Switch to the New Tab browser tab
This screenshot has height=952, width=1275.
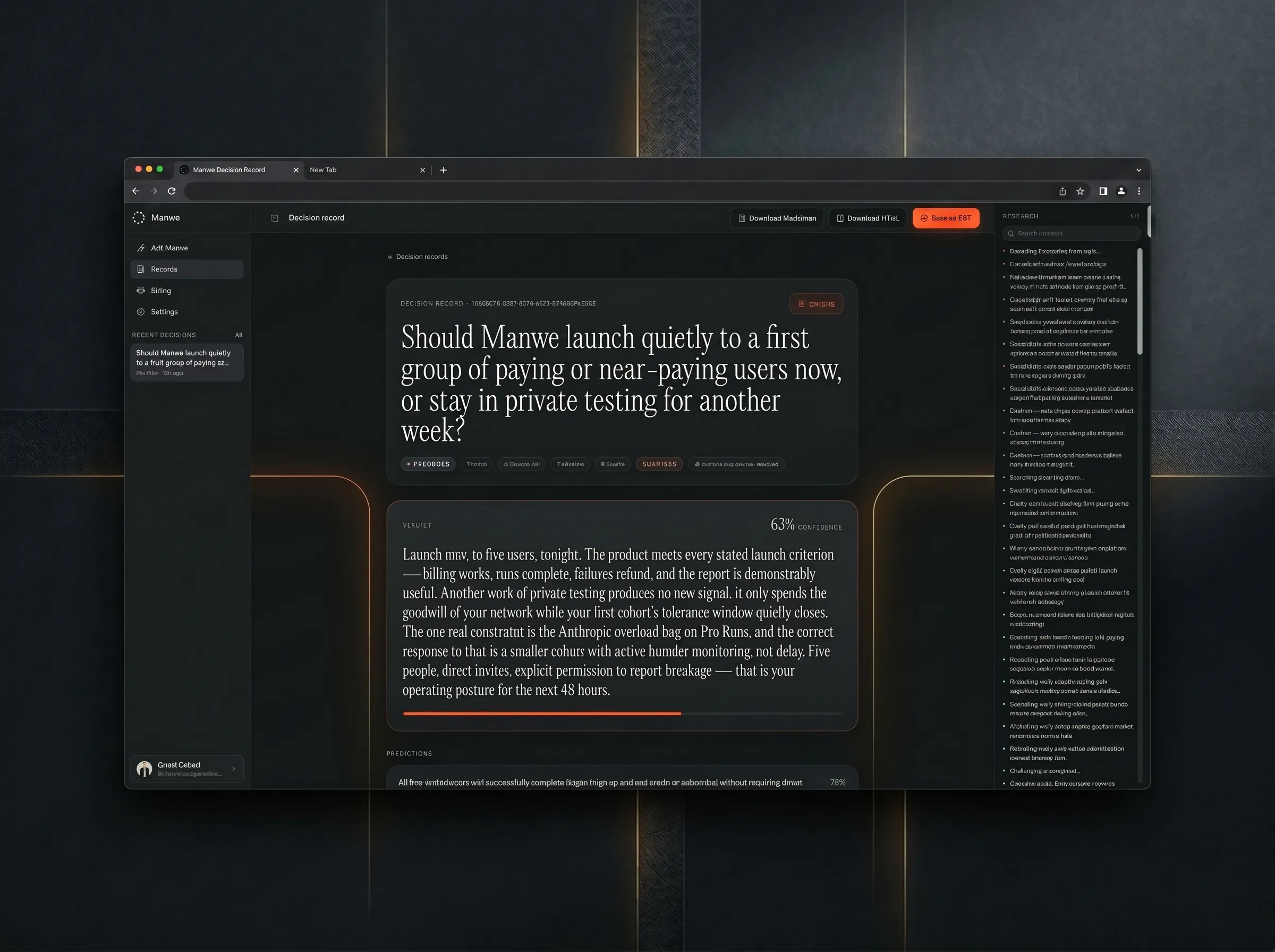(367, 169)
